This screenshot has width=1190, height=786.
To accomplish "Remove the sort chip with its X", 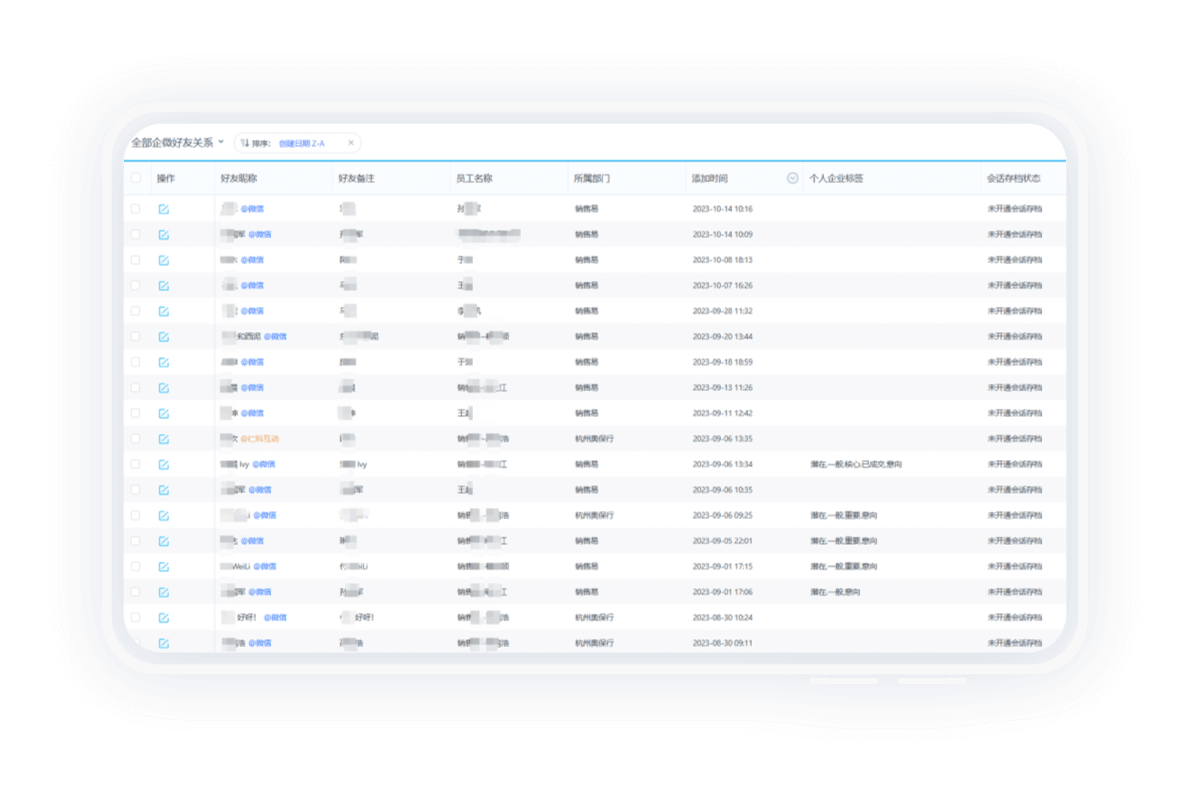I will (x=351, y=143).
